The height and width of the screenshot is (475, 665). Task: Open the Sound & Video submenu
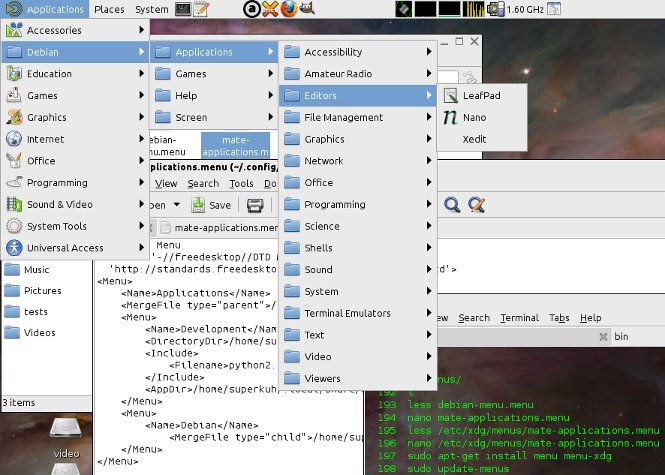(x=75, y=204)
